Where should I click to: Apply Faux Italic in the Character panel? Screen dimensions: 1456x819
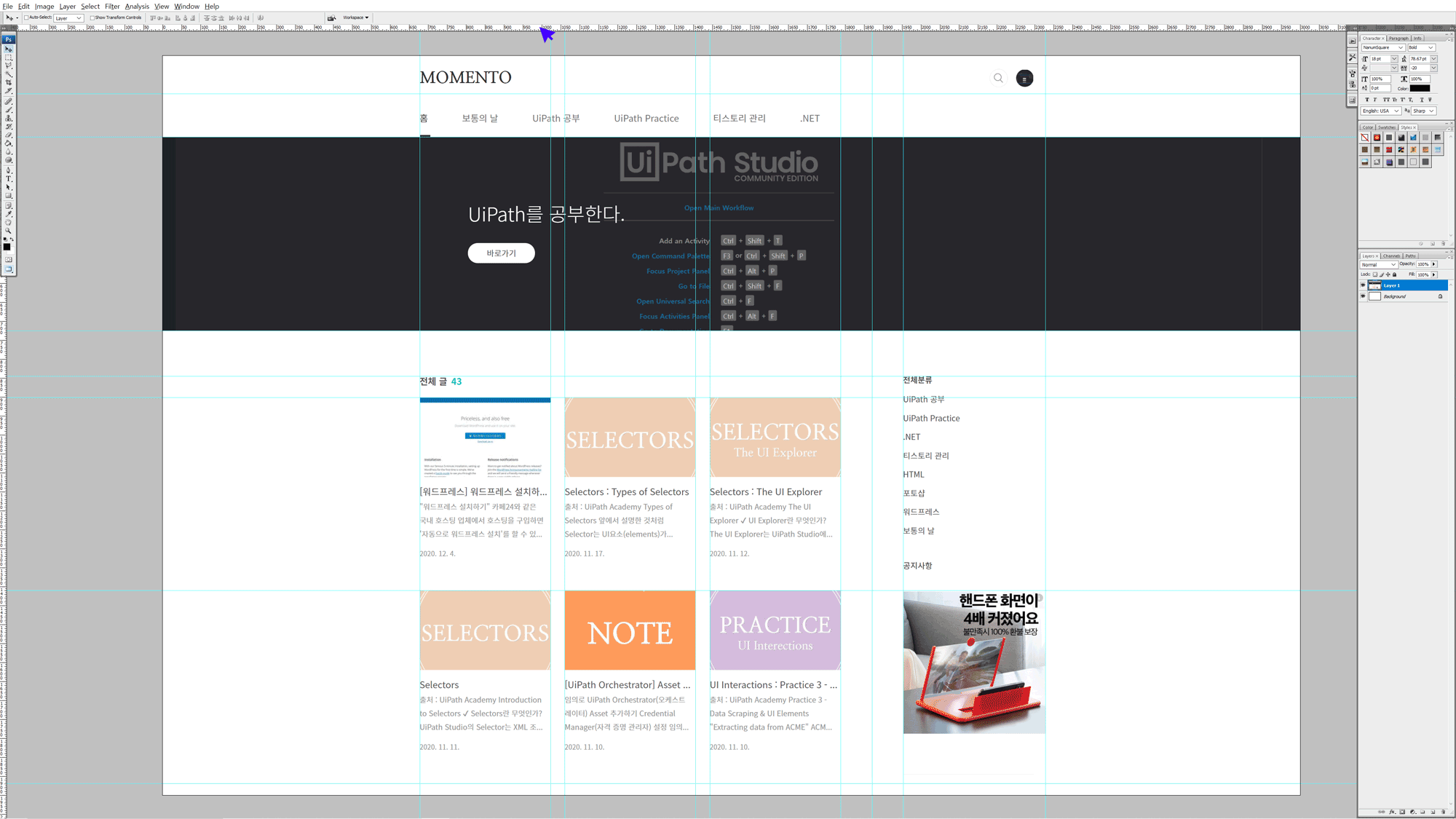1375,100
